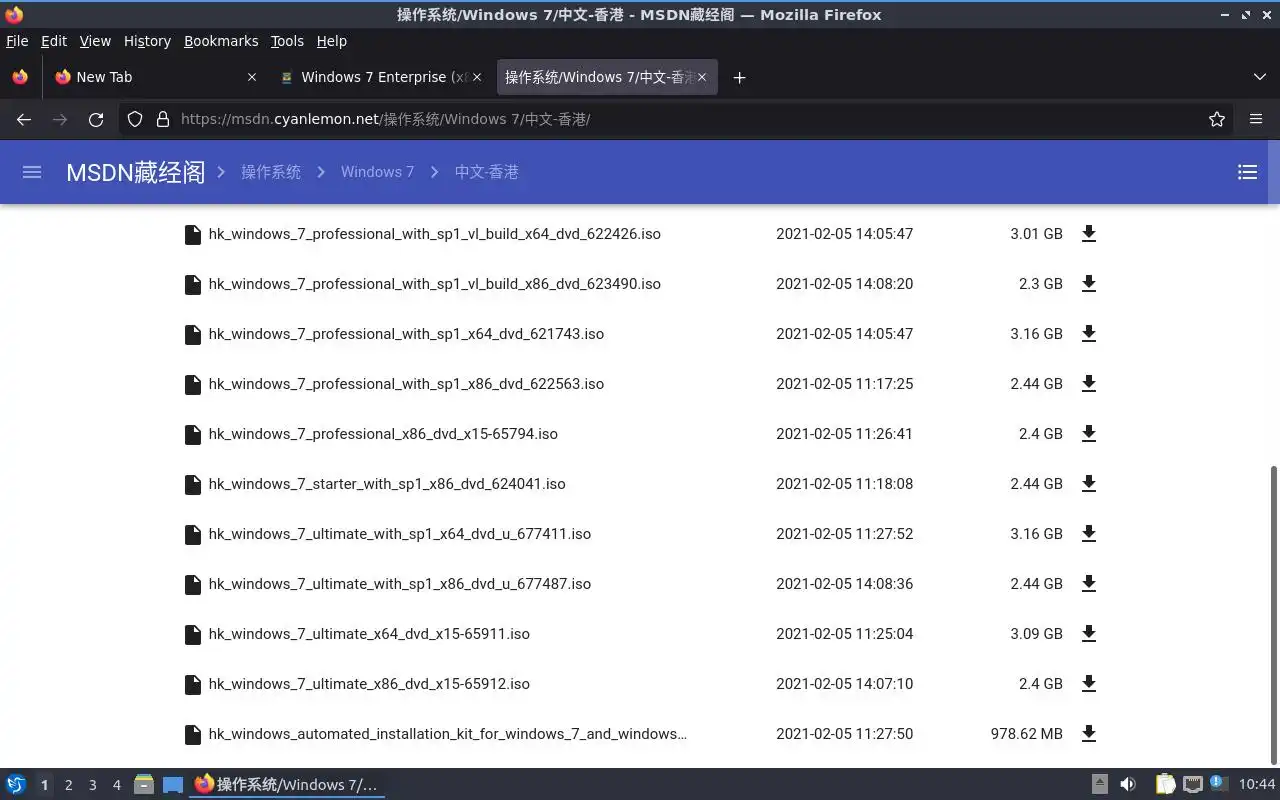
Task: Go back to previous page
Action: (24, 119)
